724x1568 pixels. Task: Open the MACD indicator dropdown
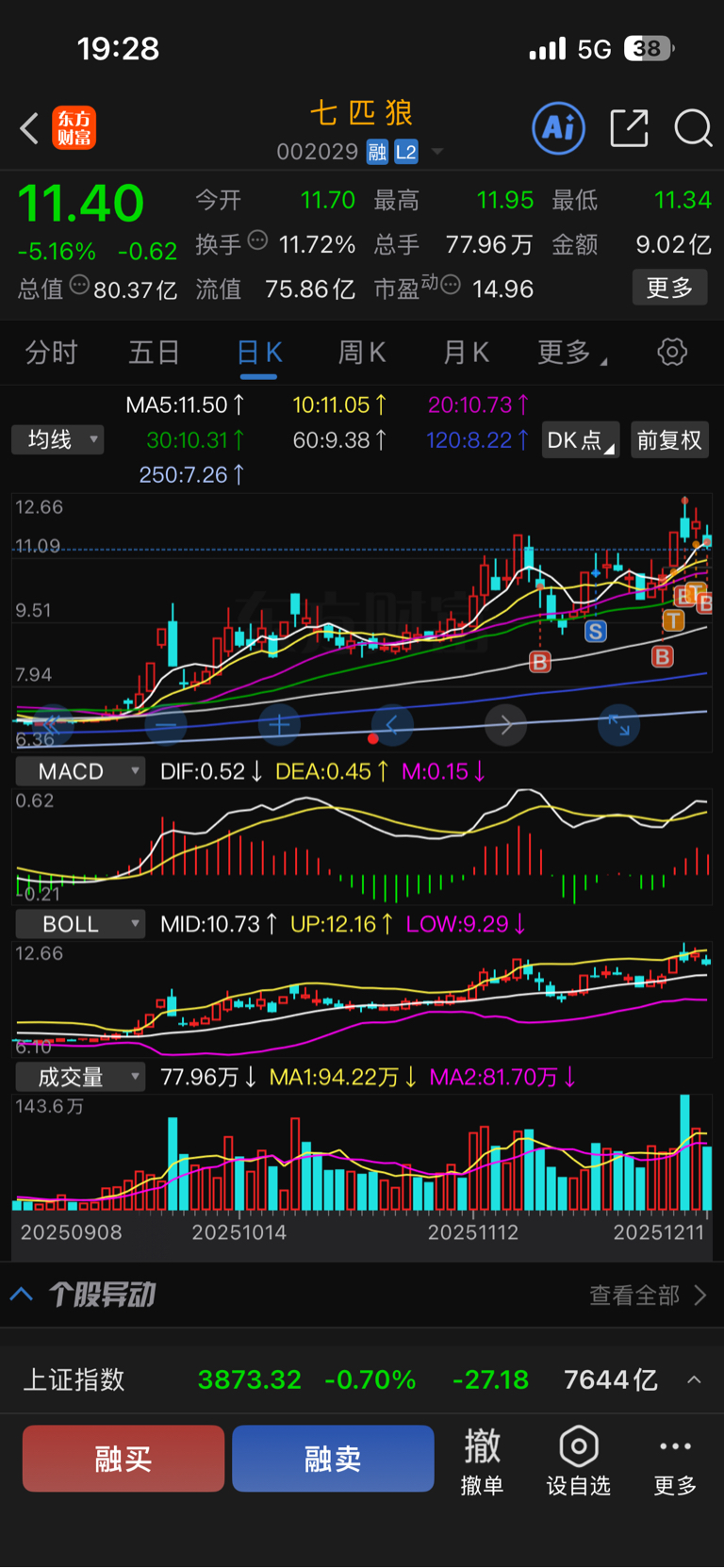click(80, 771)
